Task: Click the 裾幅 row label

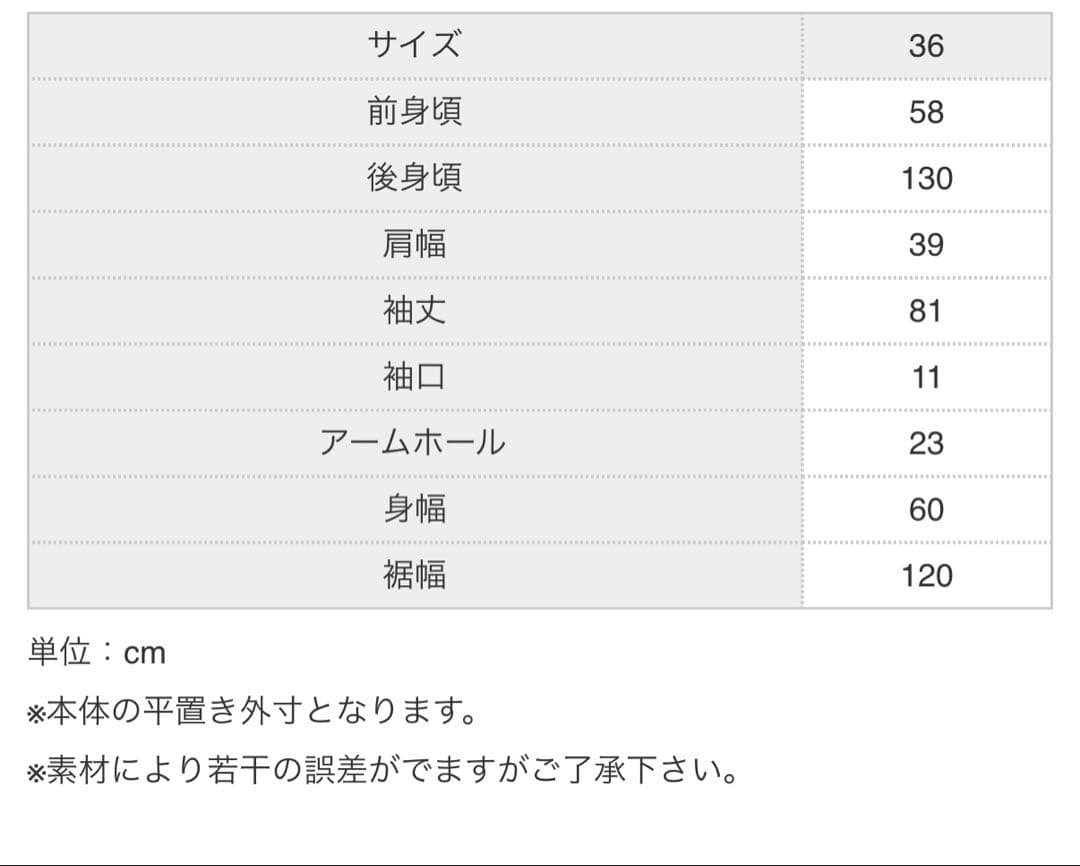Action: (x=414, y=575)
